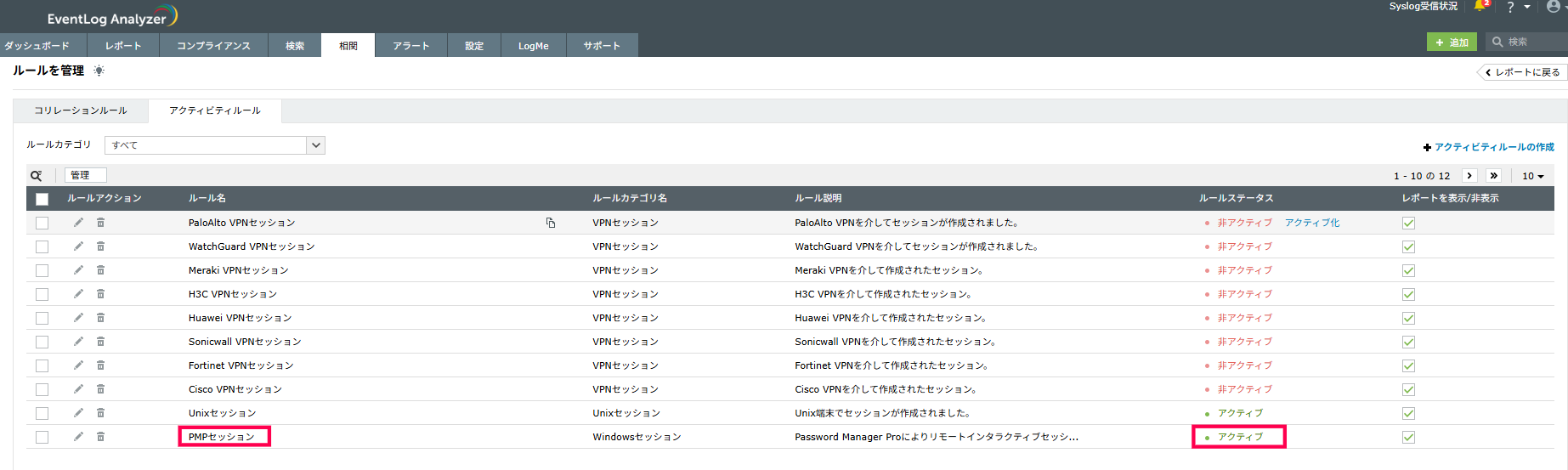Toggle report visibility for H3C VPNセッション
The image size is (1568, 470).
tap(1408, 294)
